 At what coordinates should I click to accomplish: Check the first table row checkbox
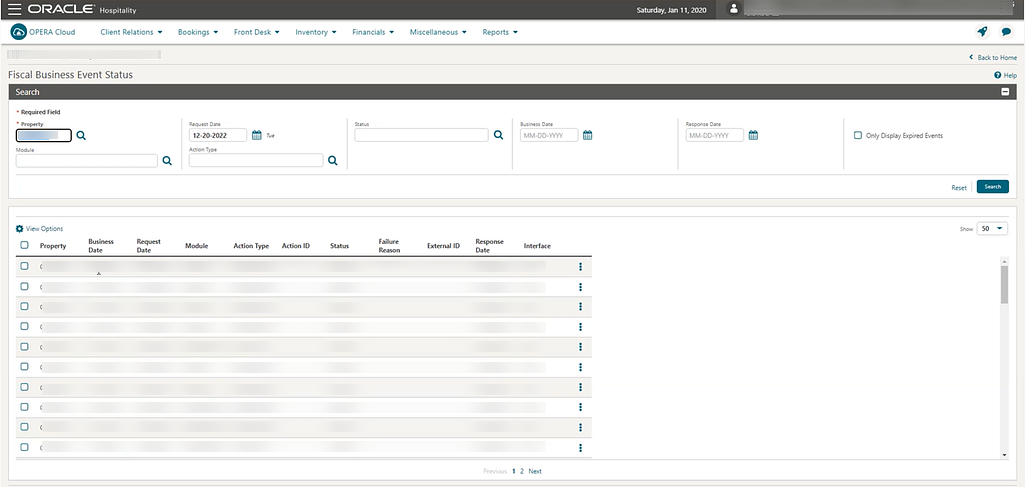pos(25,266)
